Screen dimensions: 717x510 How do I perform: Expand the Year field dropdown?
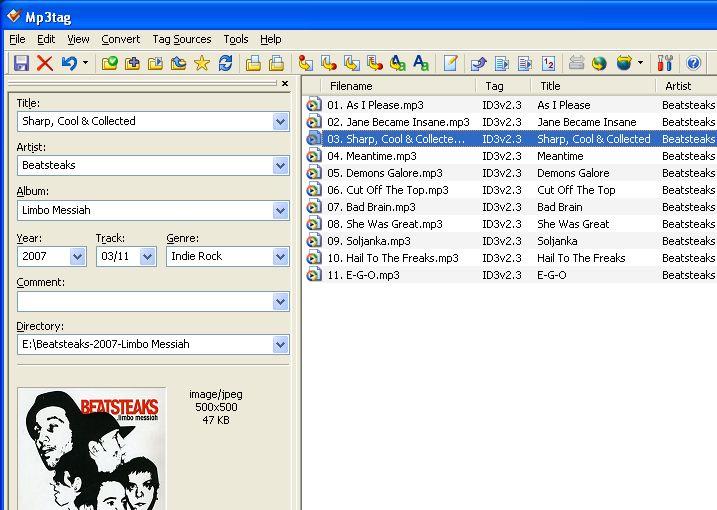pyautogui.click(x=78, y=257)
